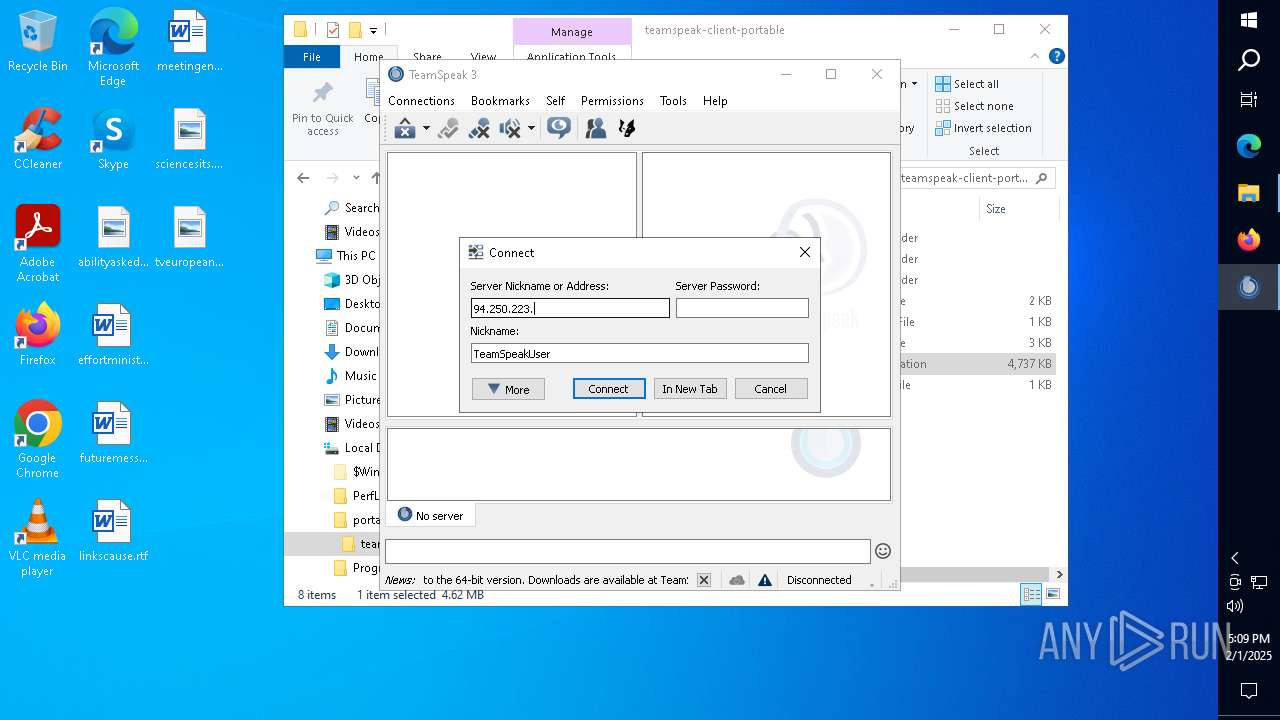Viewport: 1280px width, 720px height.
Task: Open Microsoft Edge desktop shortcut
Action: coord(113,48)
